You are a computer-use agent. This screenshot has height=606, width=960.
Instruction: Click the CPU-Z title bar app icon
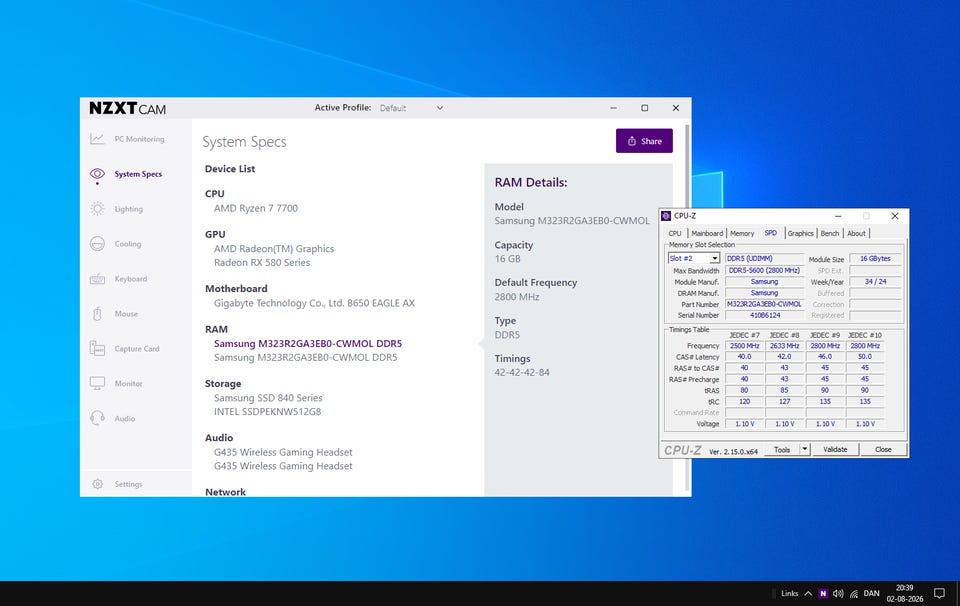click(x=666, y=216)
